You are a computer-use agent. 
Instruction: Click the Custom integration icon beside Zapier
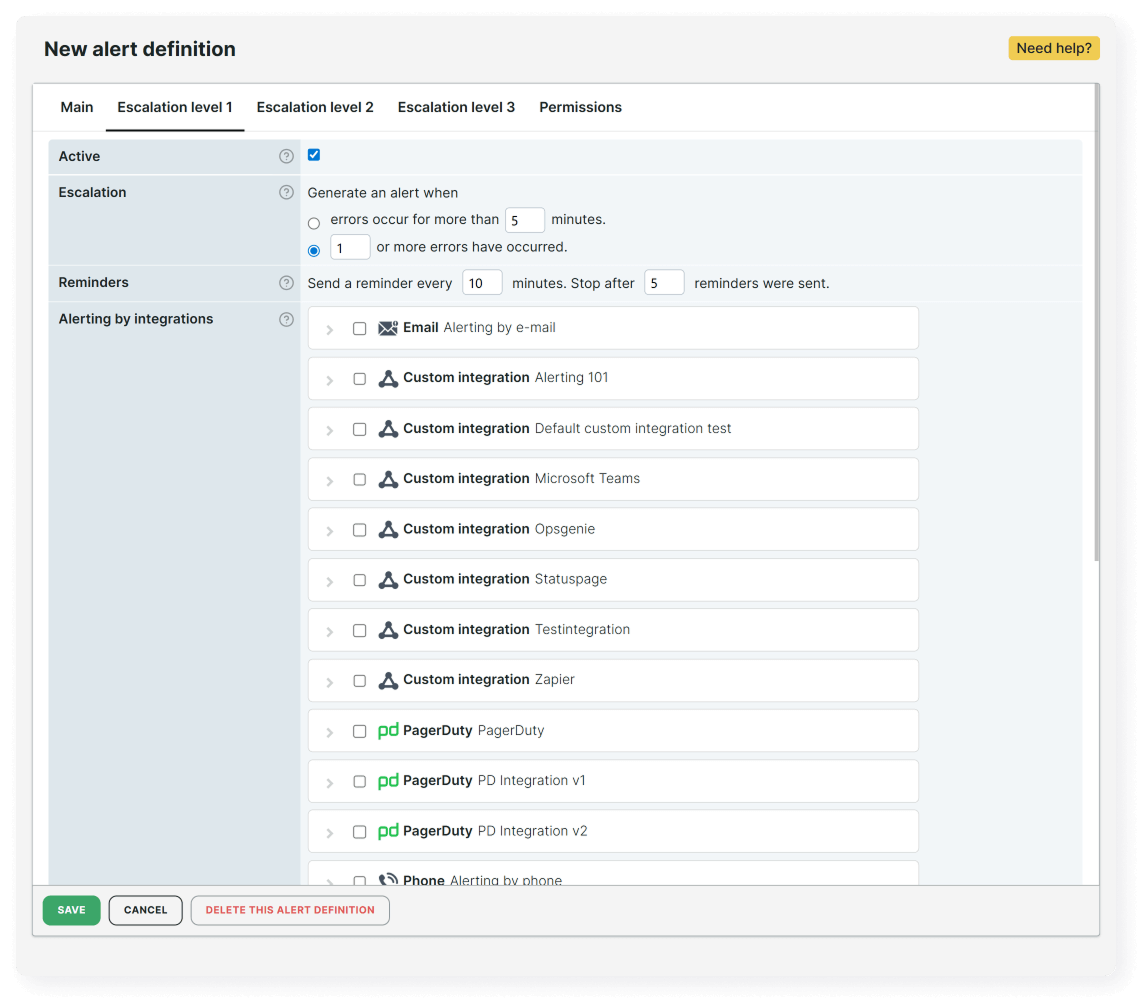[388, 679]
